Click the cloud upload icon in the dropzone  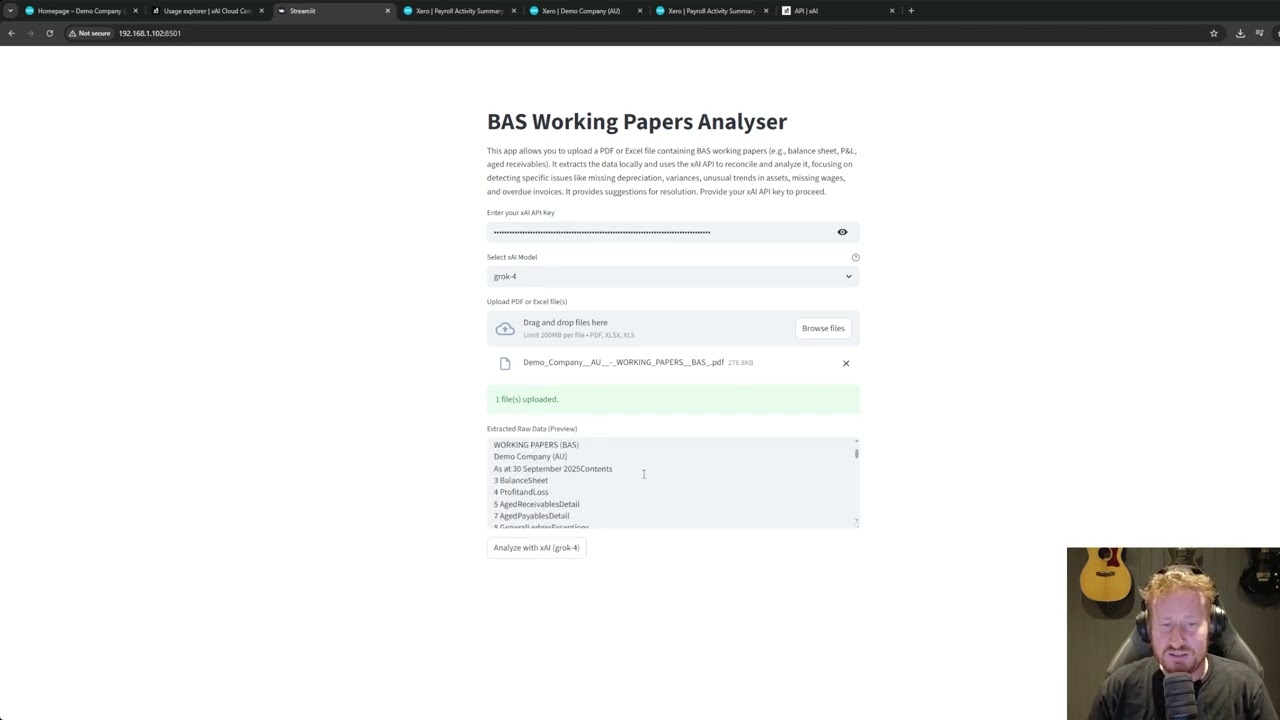[505, 329]
